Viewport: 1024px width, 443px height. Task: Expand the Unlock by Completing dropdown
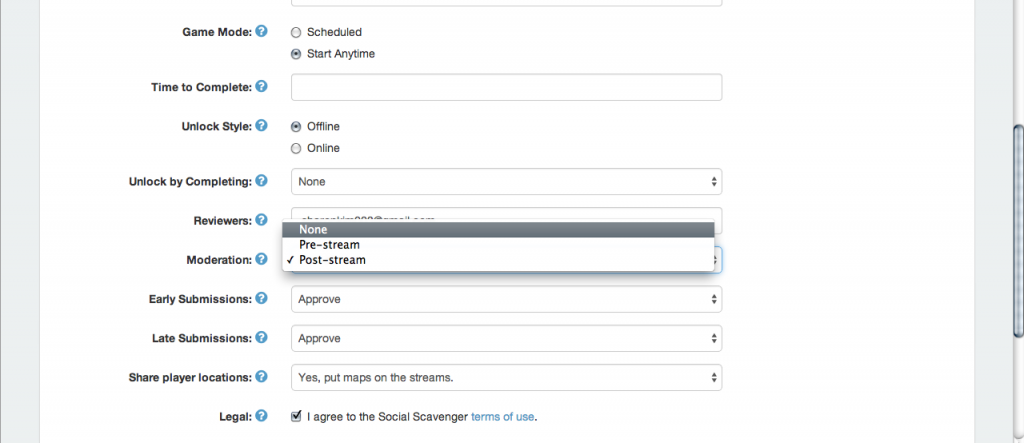[506, 182]
